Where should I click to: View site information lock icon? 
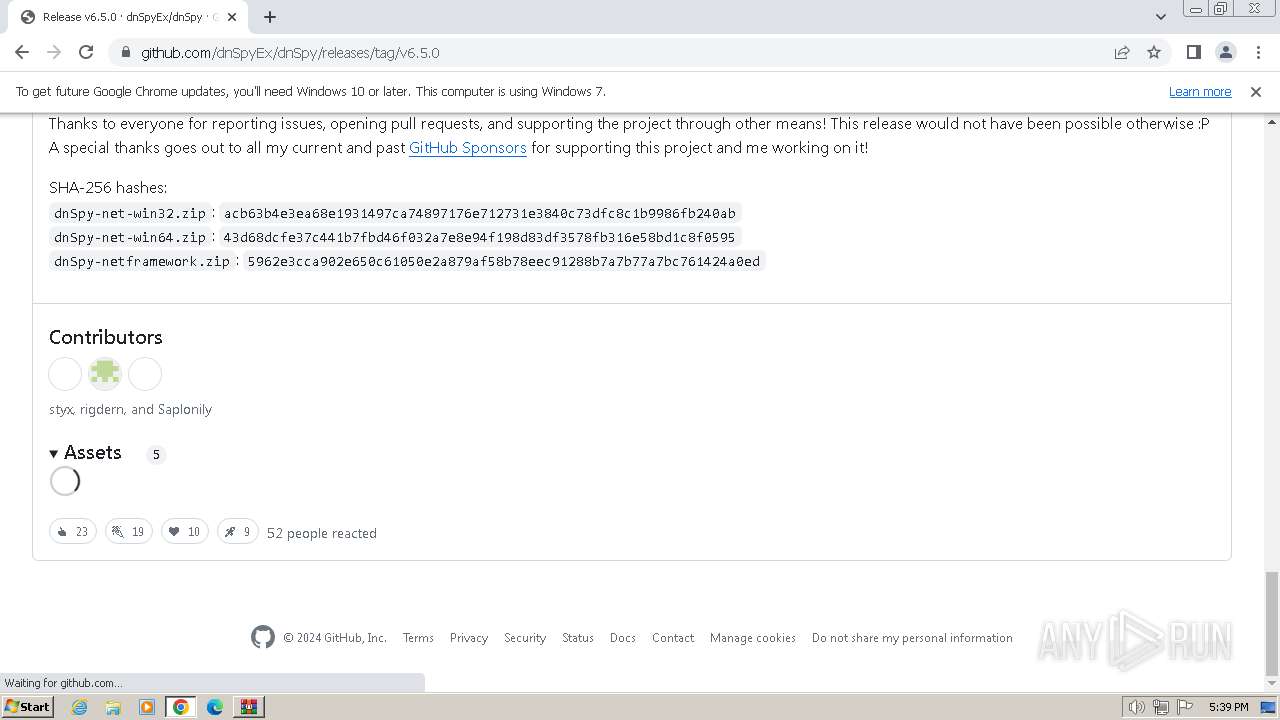[x=125, y=52]
